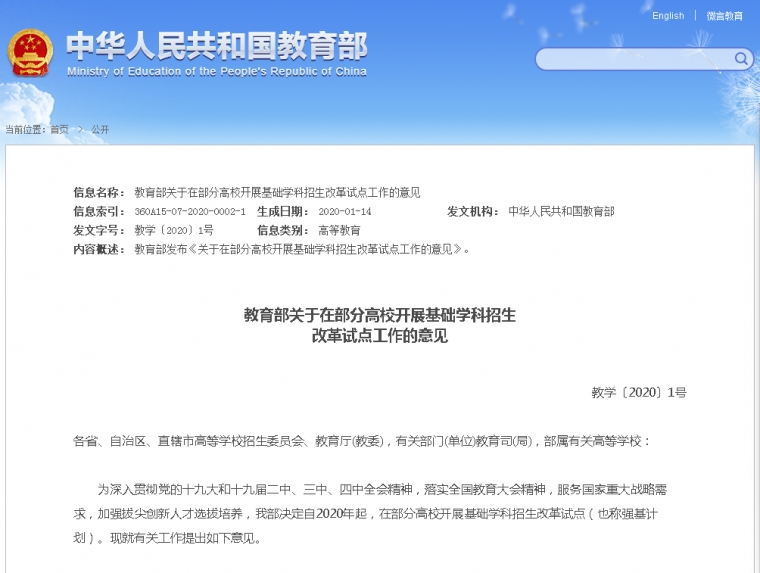Click heading line 改革试点工作的意见
760x573 pixels.
point(380,335)
